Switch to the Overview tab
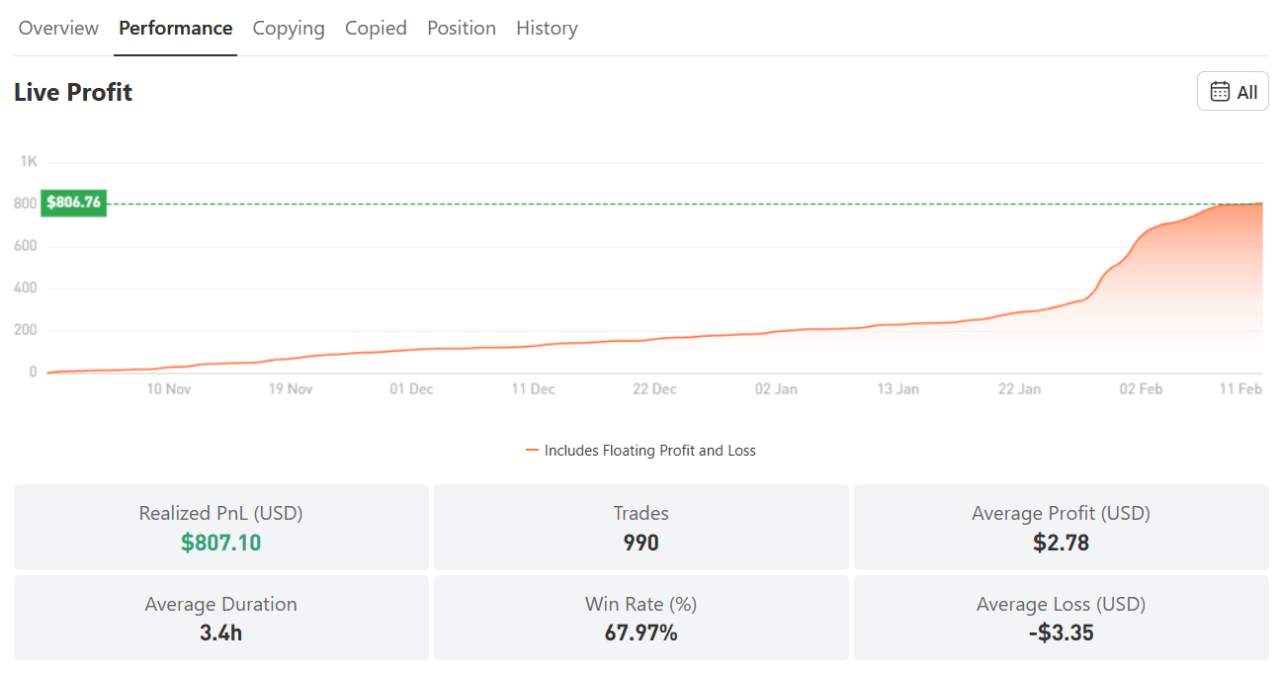 pos(58,28)
